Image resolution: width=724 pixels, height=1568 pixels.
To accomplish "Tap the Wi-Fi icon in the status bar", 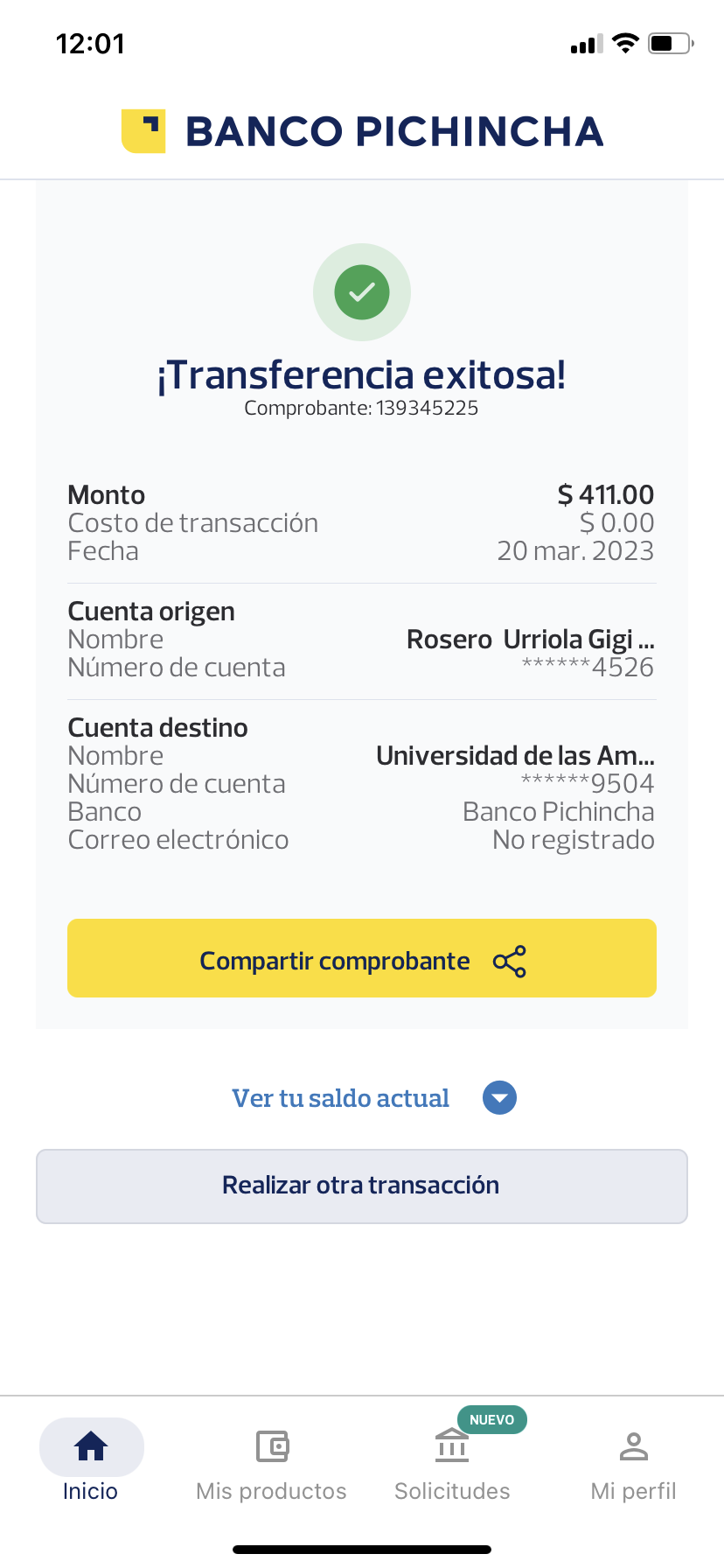I will pos(625,44).
